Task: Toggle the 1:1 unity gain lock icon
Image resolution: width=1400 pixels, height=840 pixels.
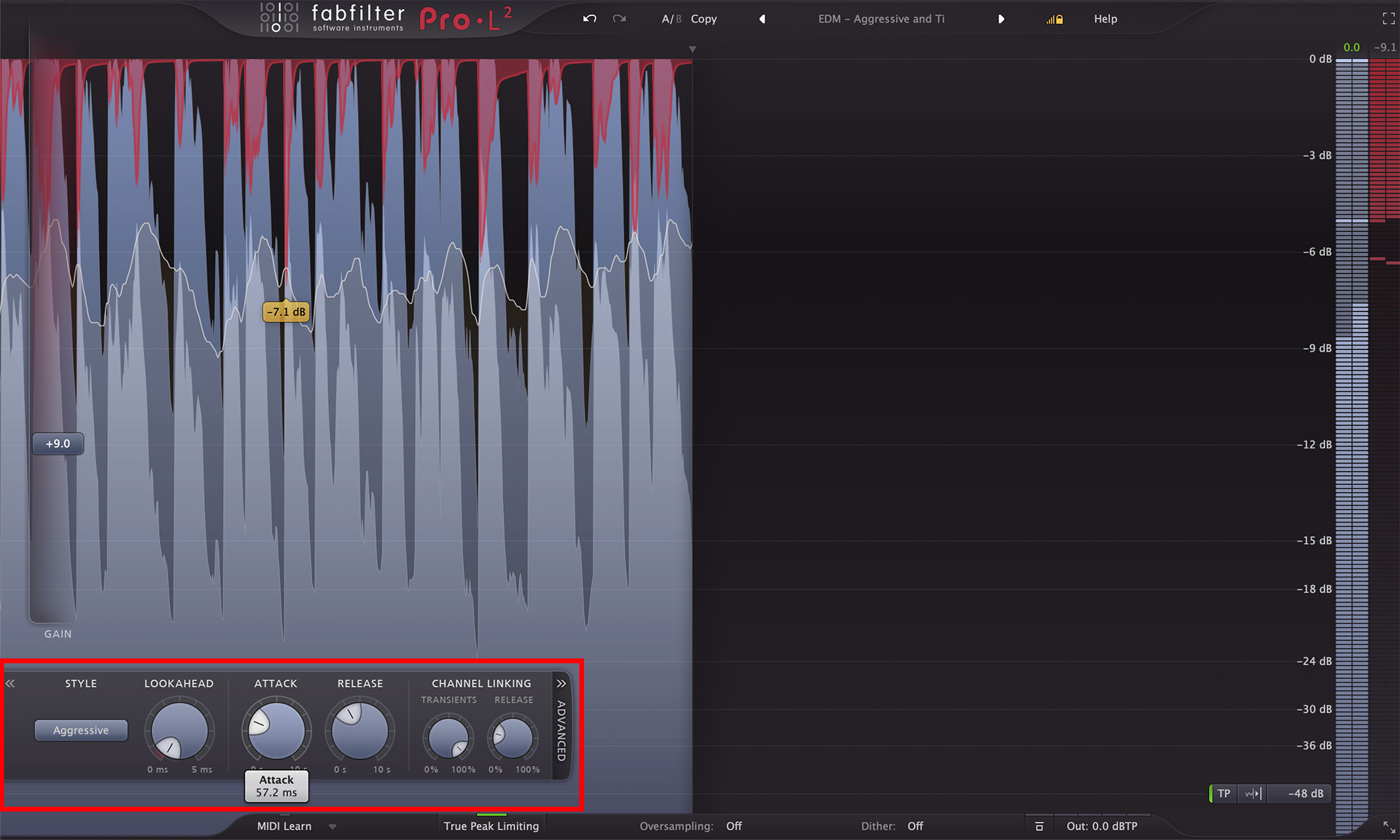Action: click(x=1054, y=20)
